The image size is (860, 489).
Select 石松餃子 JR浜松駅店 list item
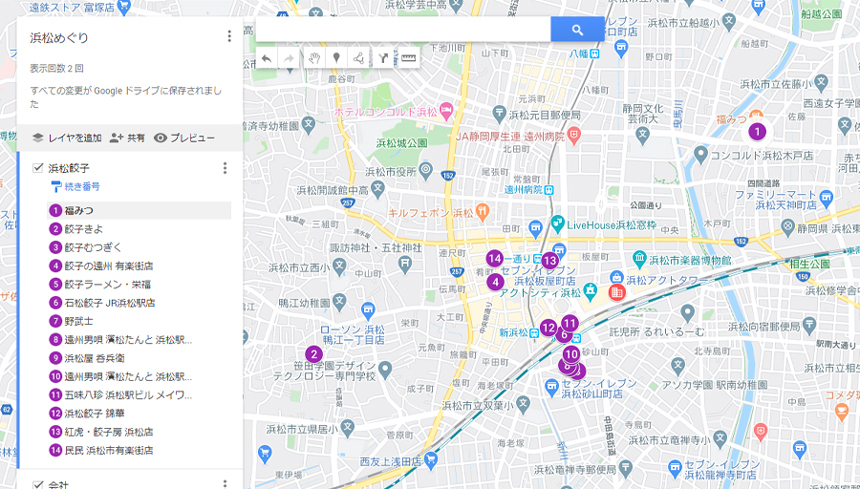click(139, 303)
